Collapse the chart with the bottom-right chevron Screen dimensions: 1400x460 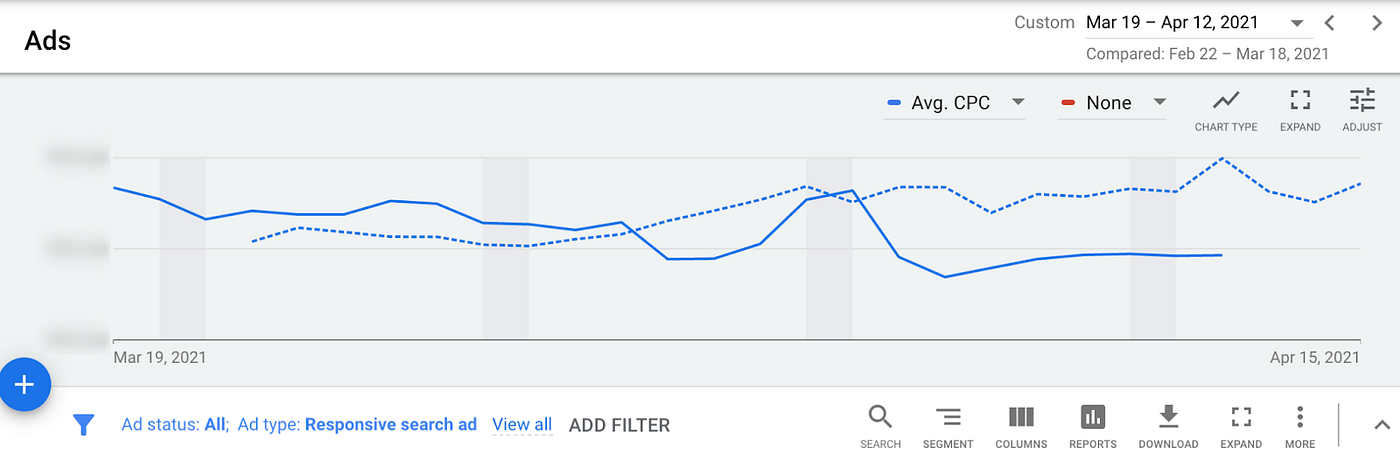(x=1381, y=425)
